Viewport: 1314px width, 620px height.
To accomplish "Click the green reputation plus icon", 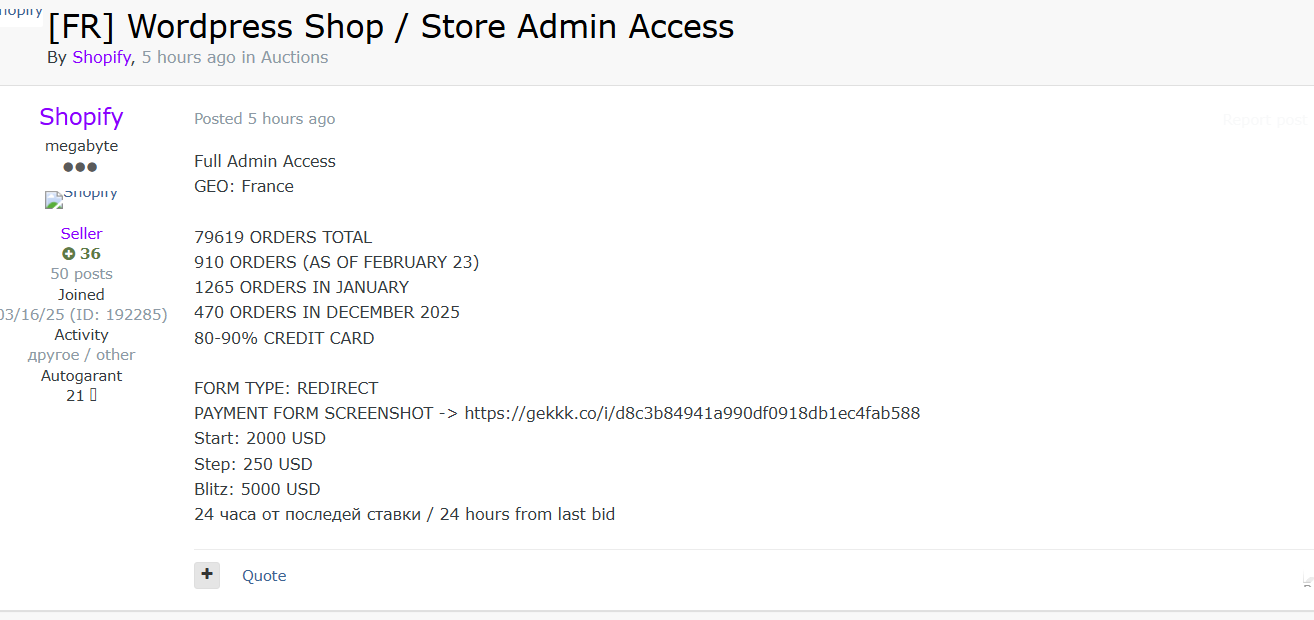I will pyautogui.click(x=69, y=254).
